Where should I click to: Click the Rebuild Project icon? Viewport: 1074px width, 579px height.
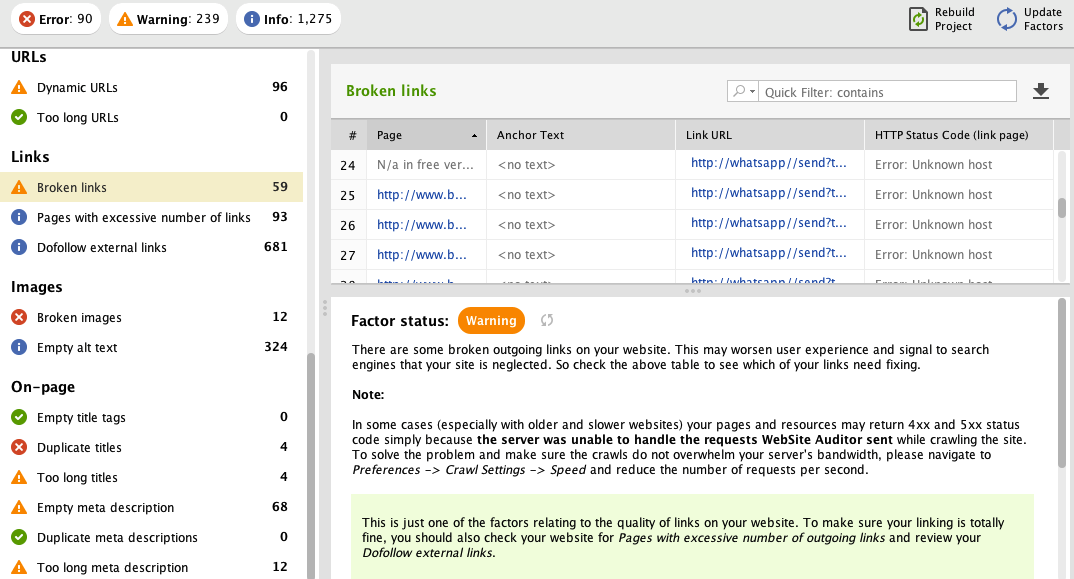point(918,19)
